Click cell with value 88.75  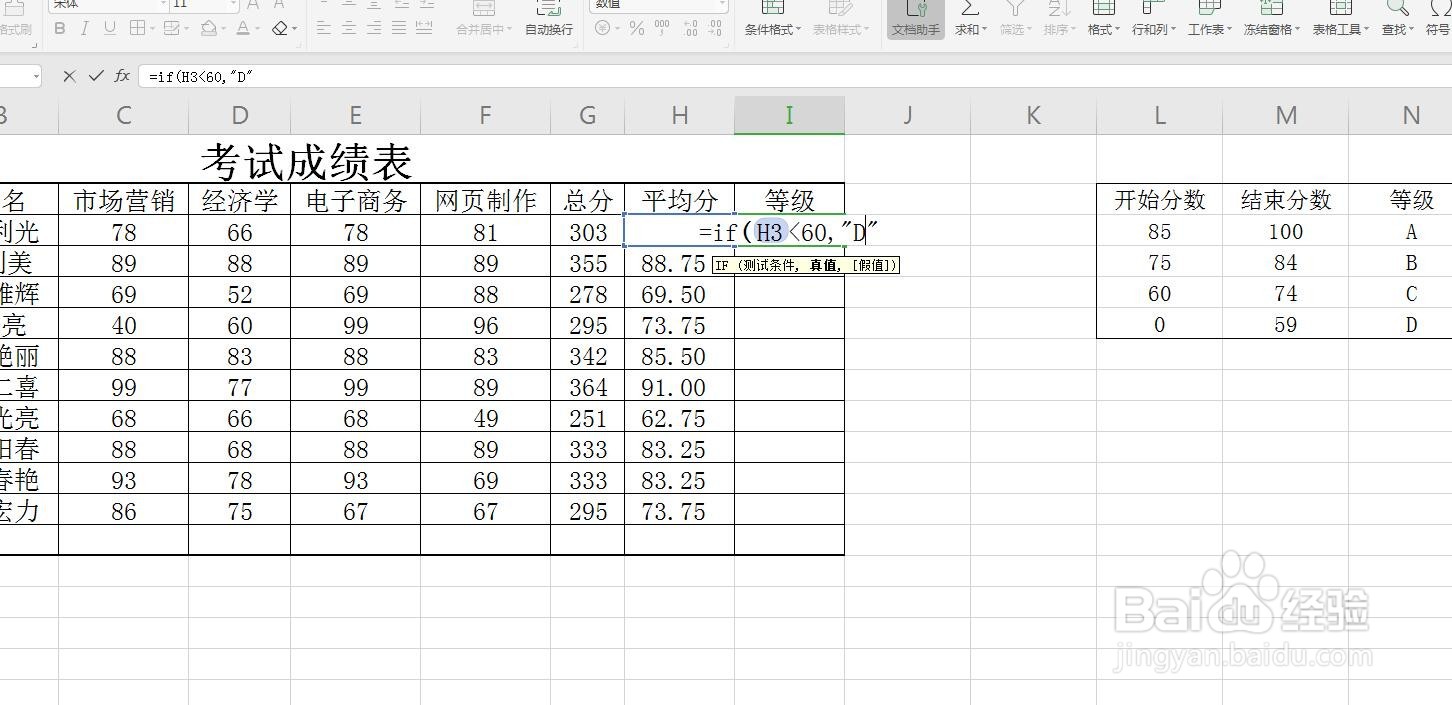(679, 263)
